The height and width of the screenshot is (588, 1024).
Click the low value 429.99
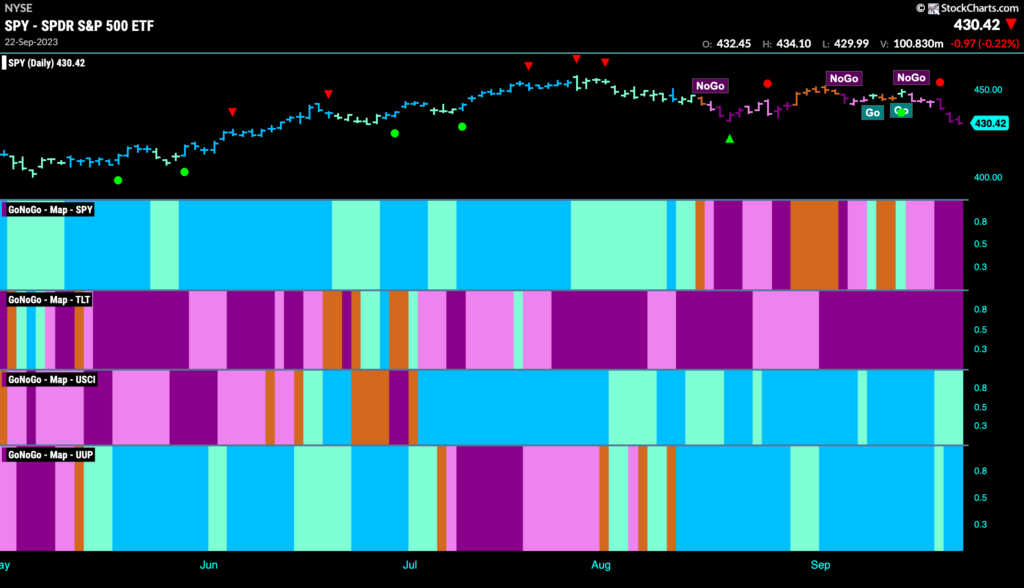pos(851,44)
